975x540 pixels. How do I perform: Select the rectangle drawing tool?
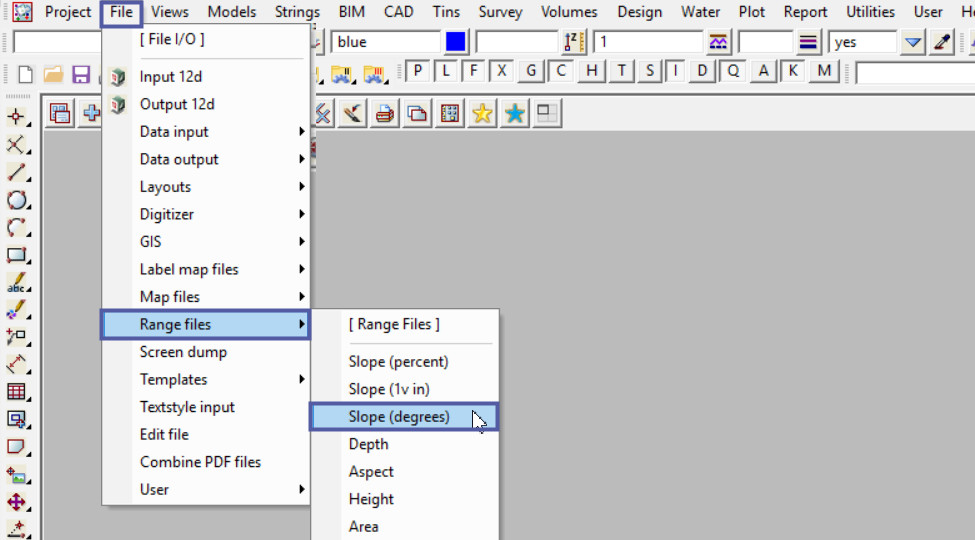coord(17,254)
